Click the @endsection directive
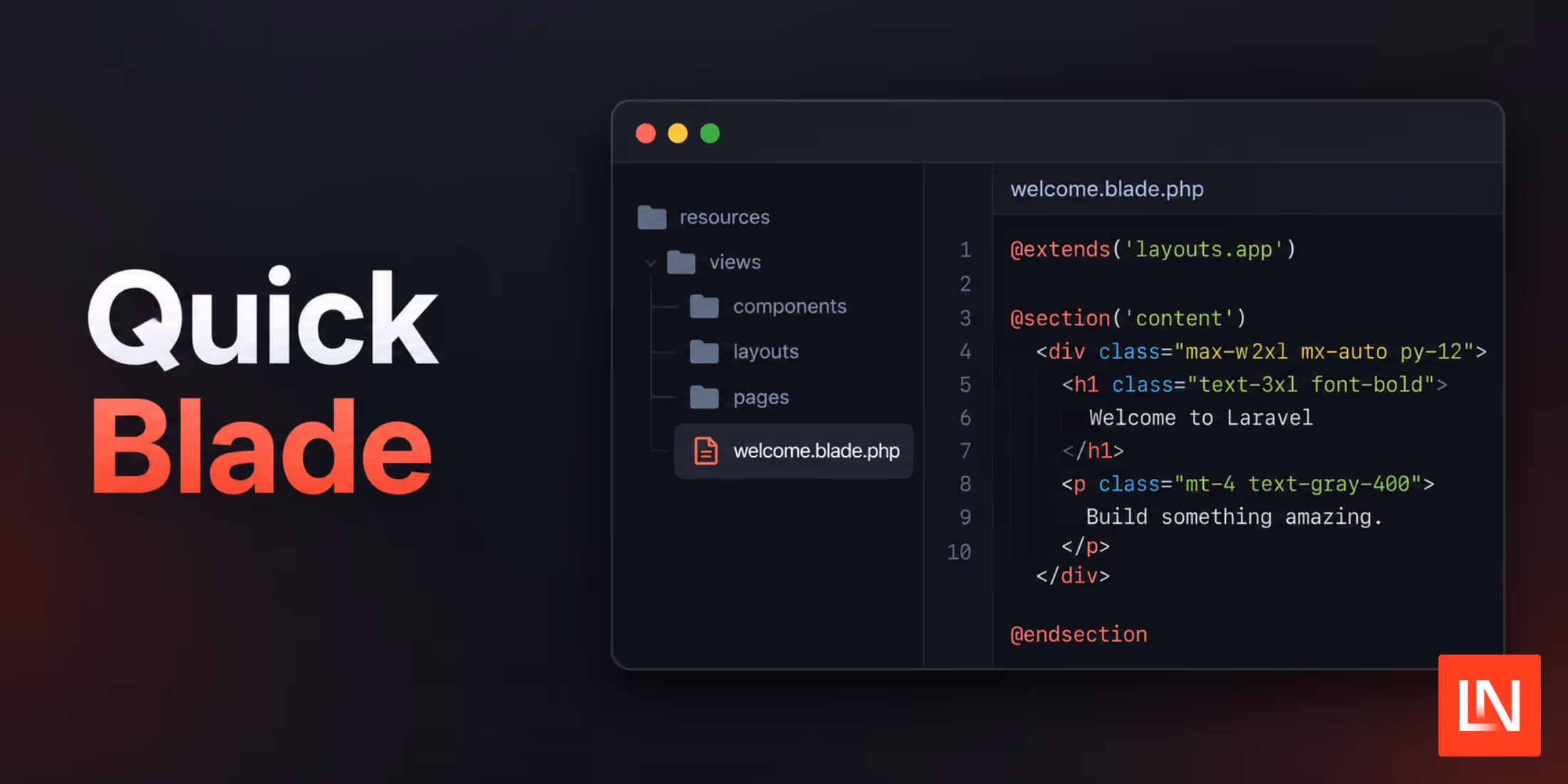 [x=1079, y=634]
